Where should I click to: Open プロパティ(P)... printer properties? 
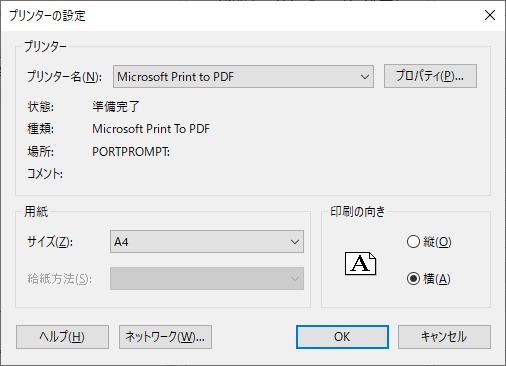tap(430, 76)
